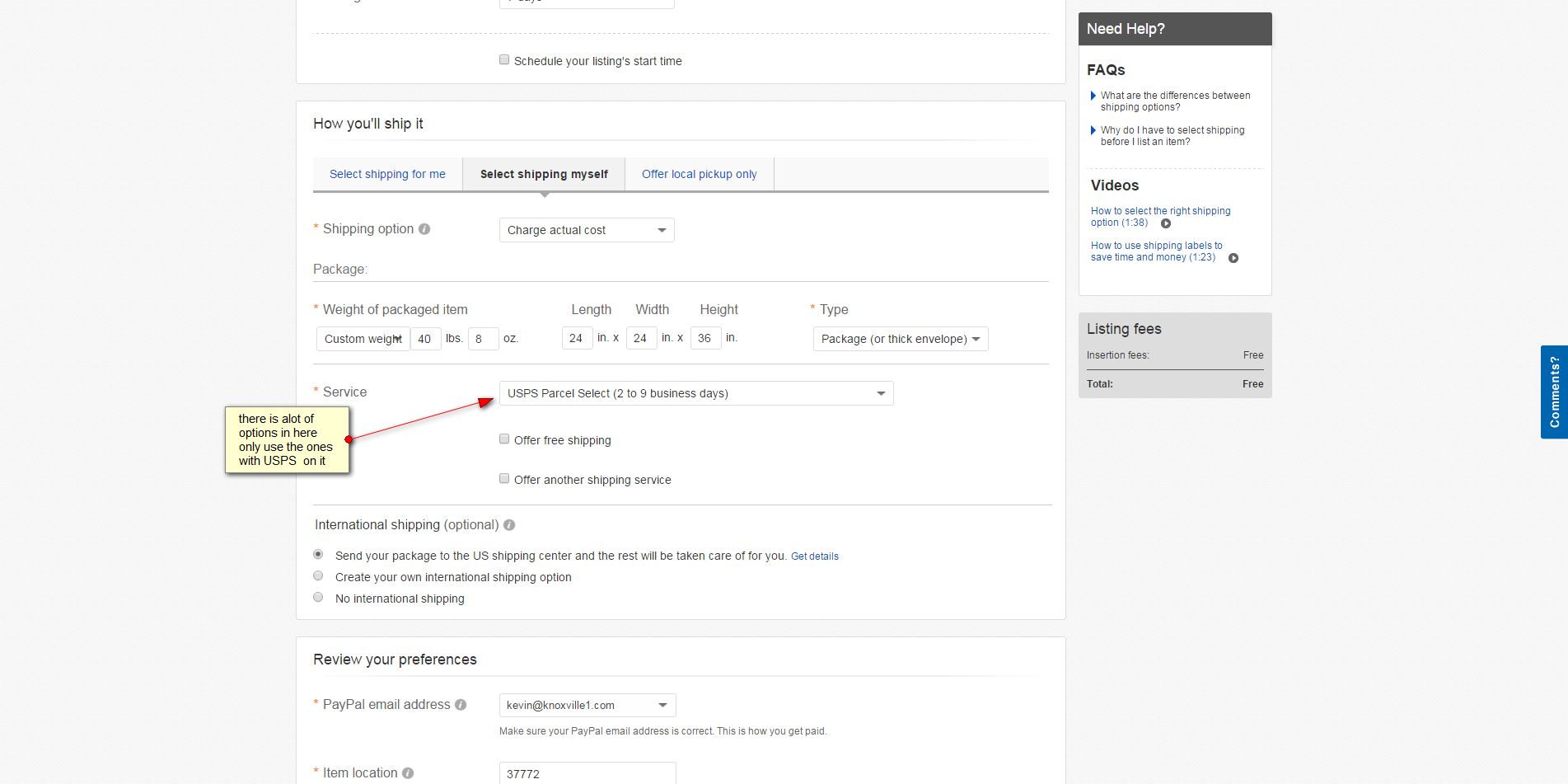Switch to Select shipping for me tab
Image resolution: width=1568 pixels, height=784 pixels.
(387, 174)
